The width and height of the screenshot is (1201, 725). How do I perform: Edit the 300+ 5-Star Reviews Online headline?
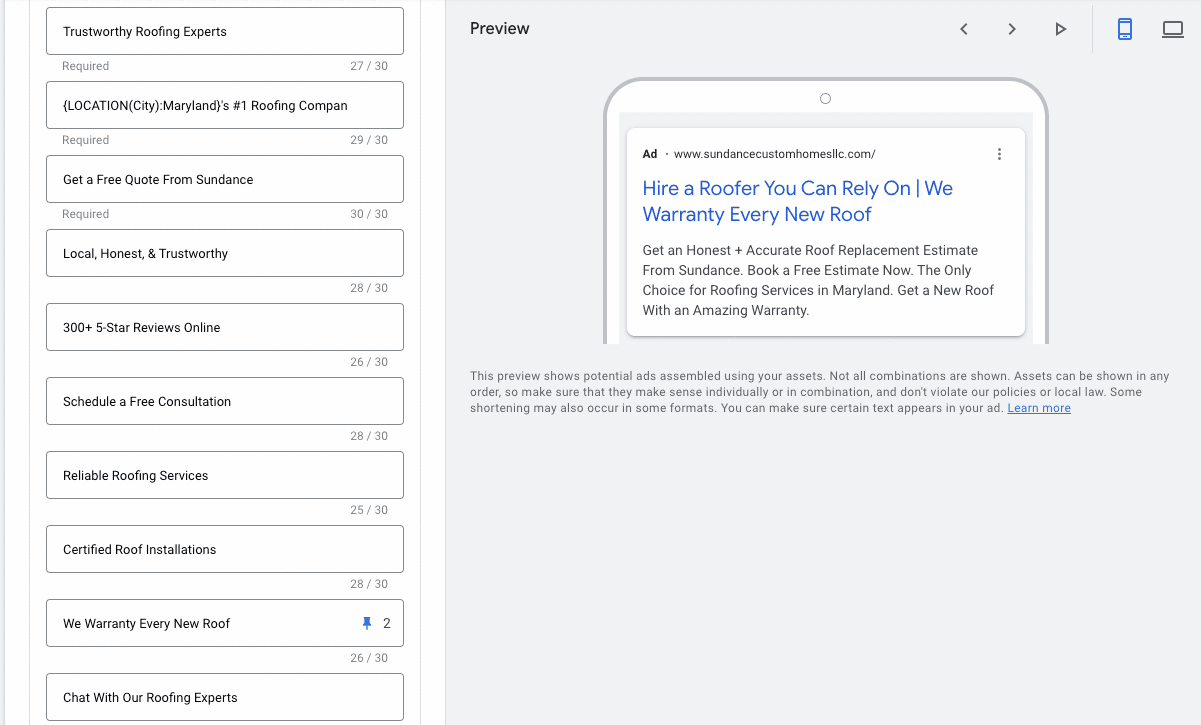tap(224, 328)
